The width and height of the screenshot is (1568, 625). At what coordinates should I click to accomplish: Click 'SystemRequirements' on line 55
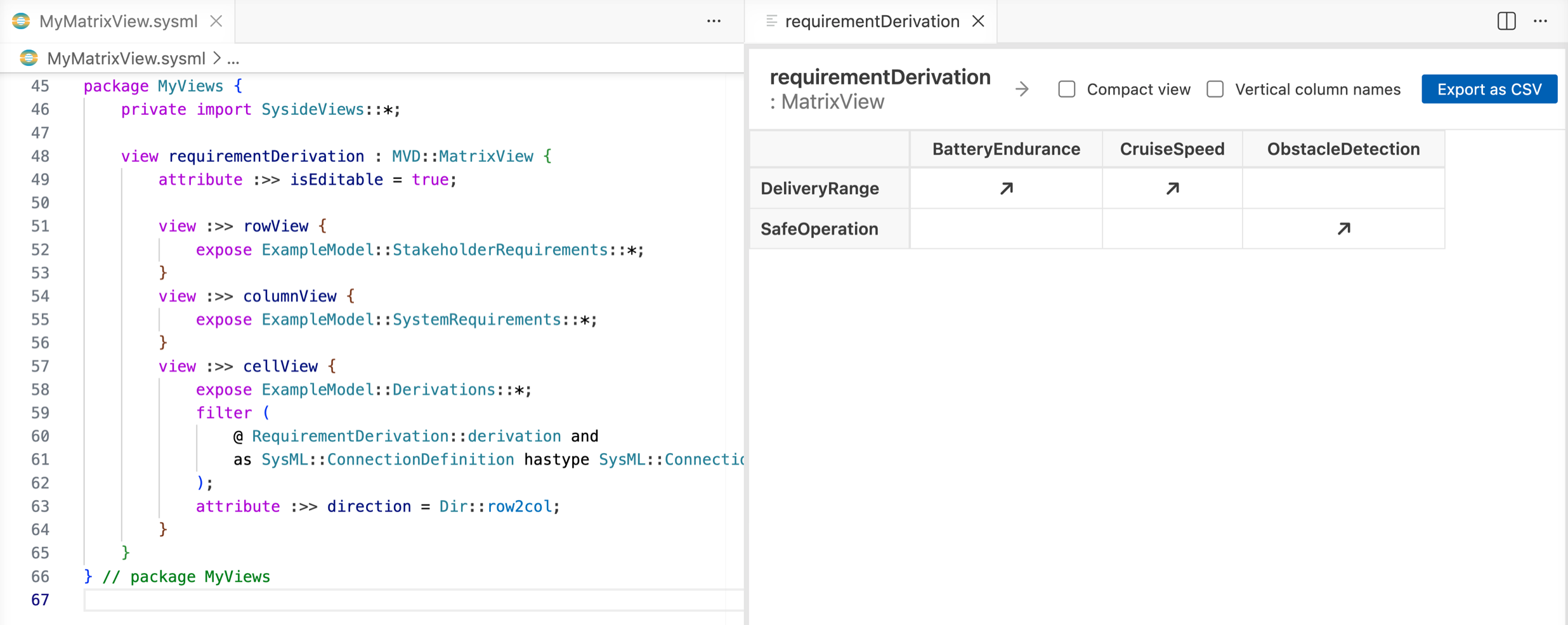(x=476, y=319)
